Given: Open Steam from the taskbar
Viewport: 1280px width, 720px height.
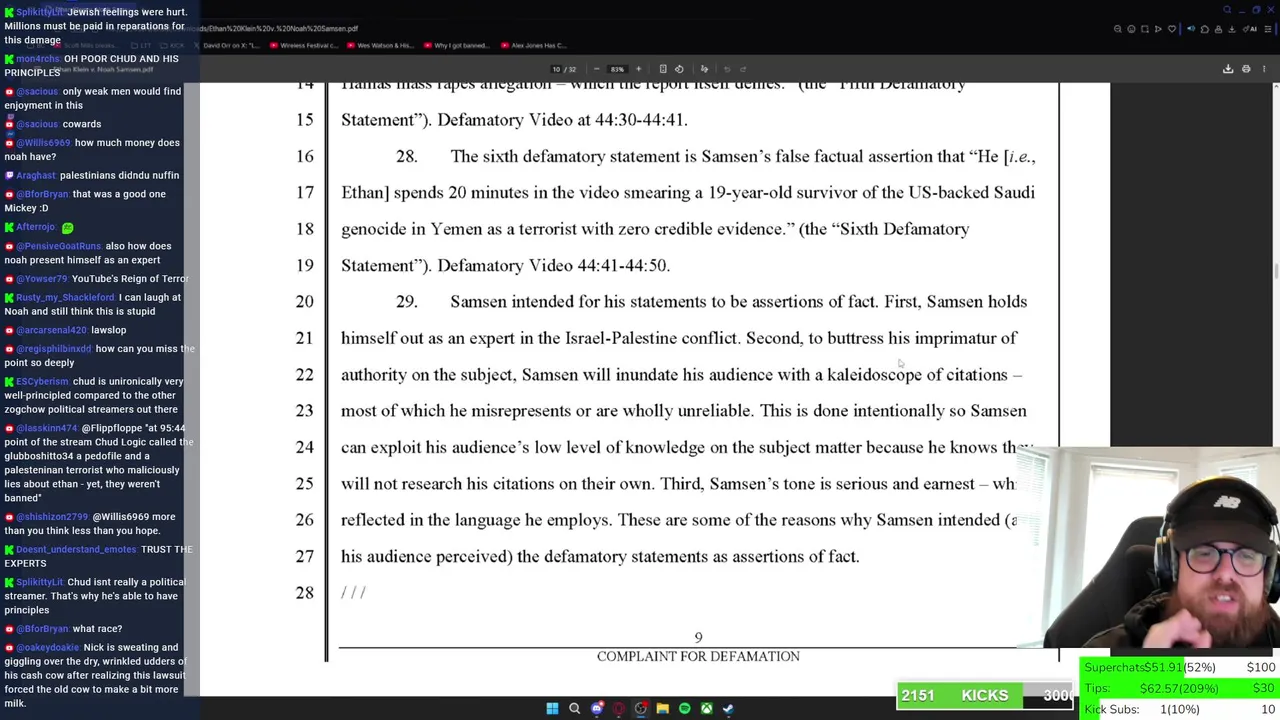Looking at the screenshot, I should [x=728, y=709].
